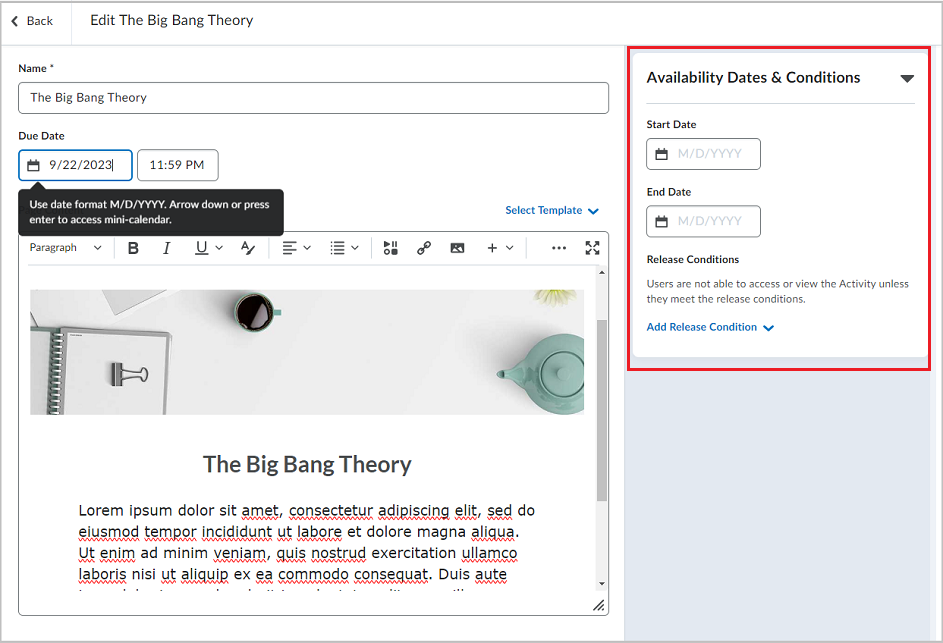The image size is (943, 643).
Task: Click the text alignment icon
Action: pos(290,248)
